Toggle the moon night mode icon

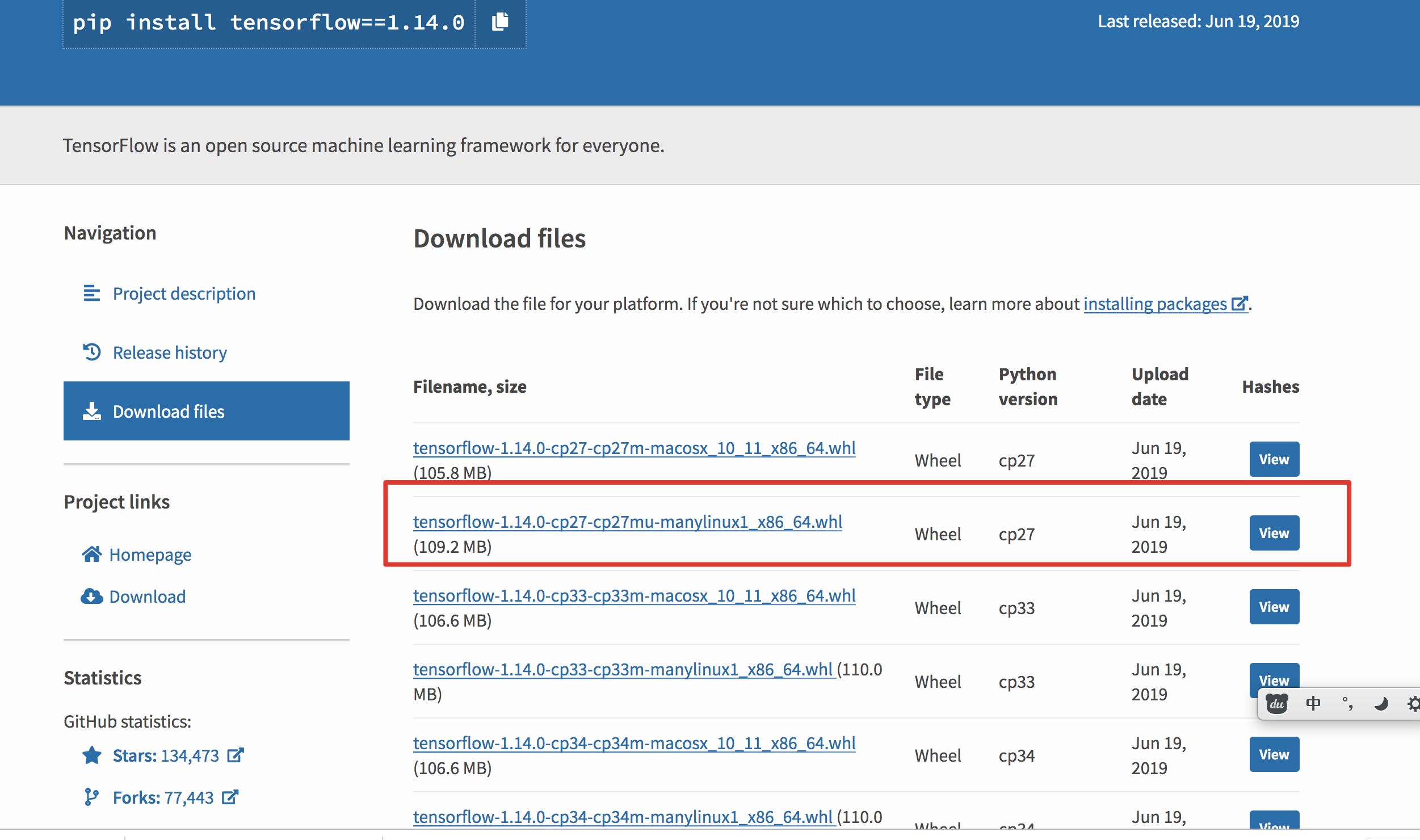(1381, 704)
